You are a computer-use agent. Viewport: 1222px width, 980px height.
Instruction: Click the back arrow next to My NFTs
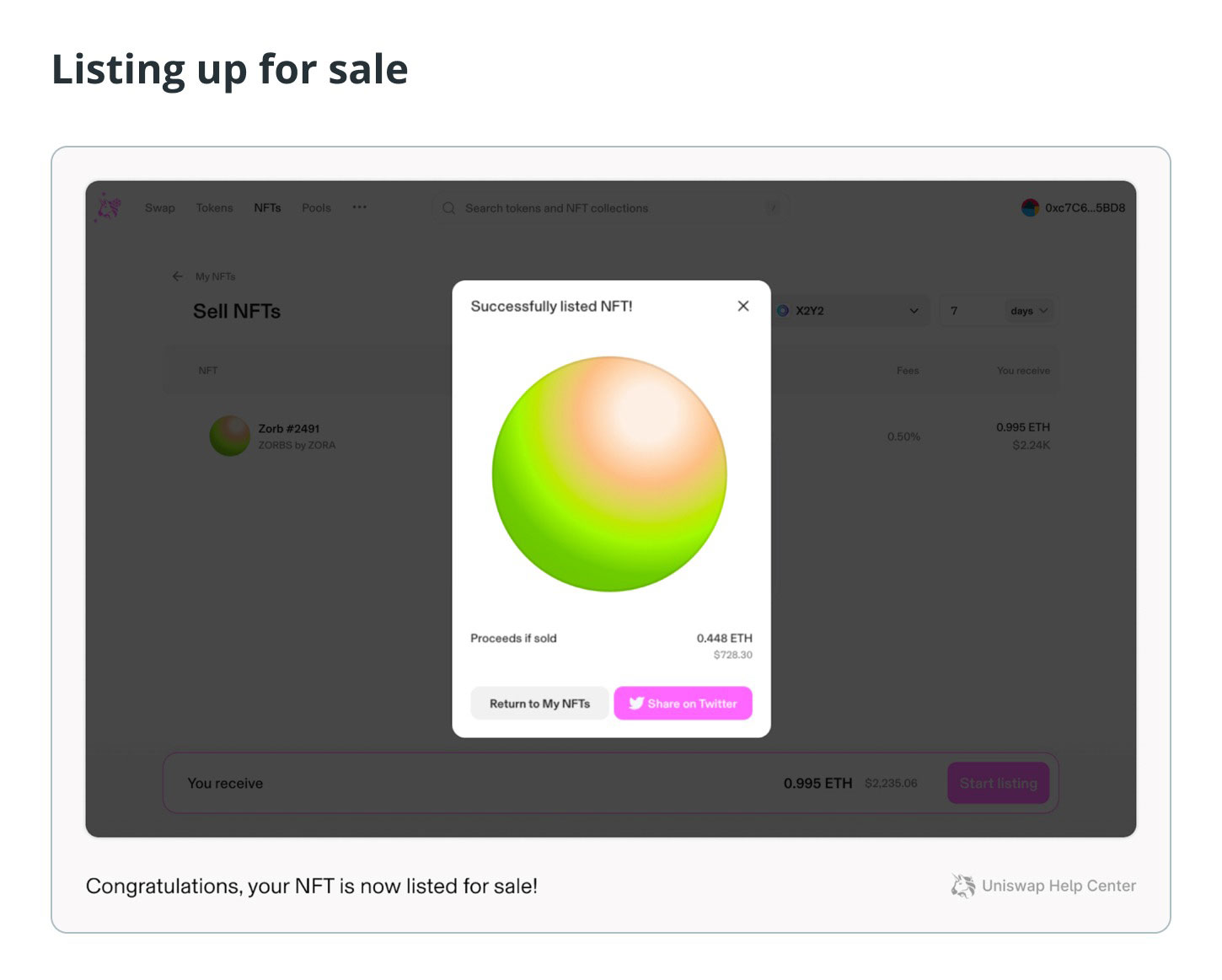click(177, 276)
